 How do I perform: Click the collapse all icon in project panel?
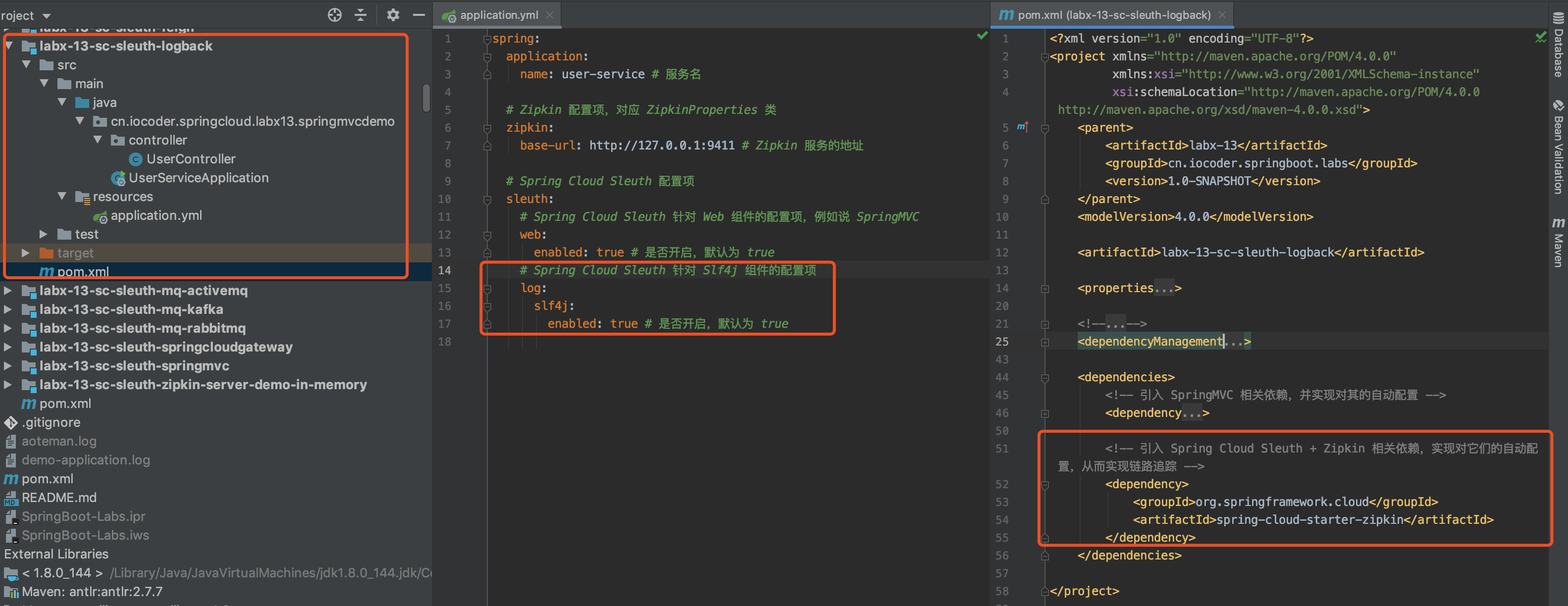tap(361, 15)
